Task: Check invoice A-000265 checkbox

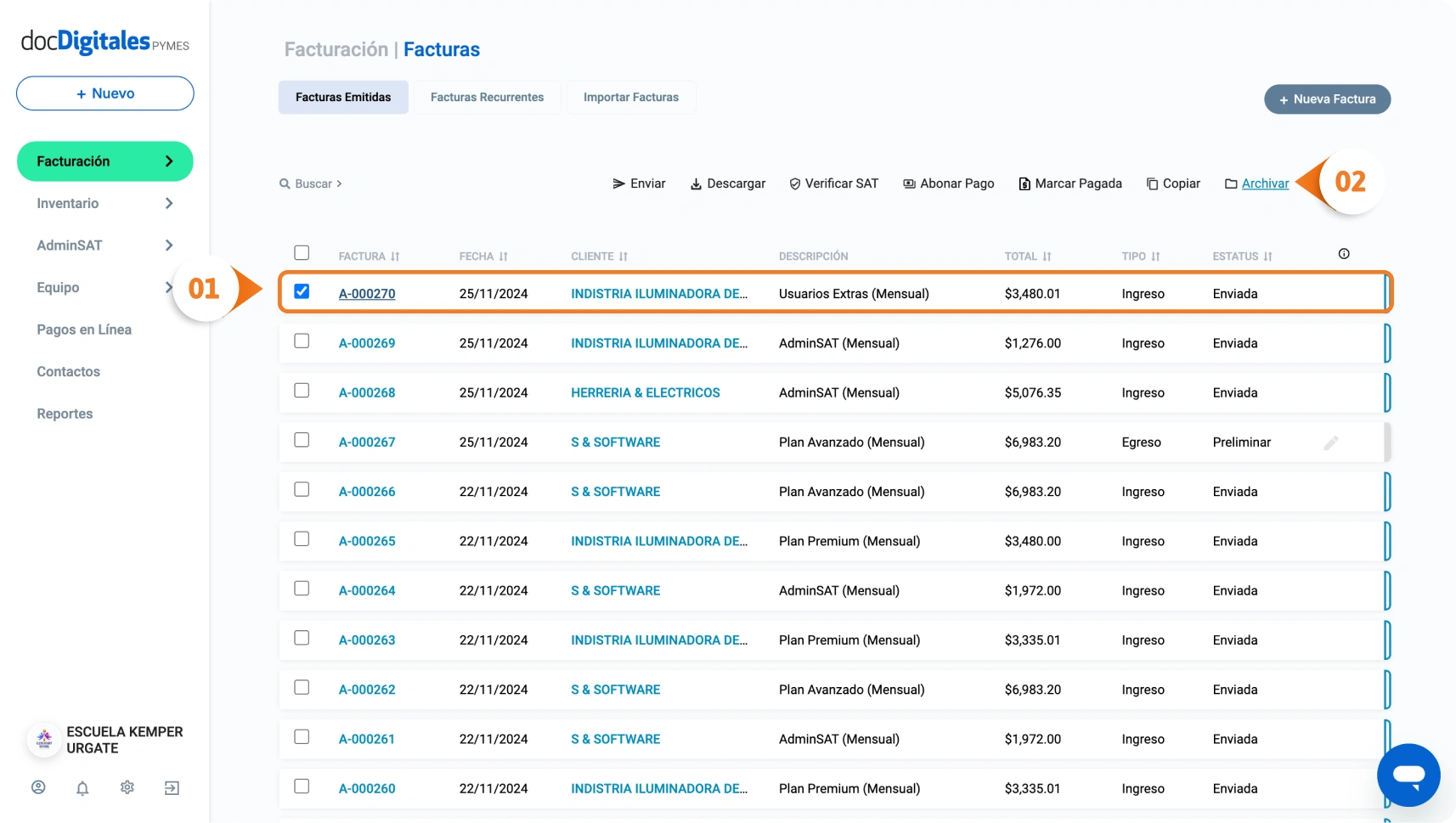Action: click(x=302, y=538)
